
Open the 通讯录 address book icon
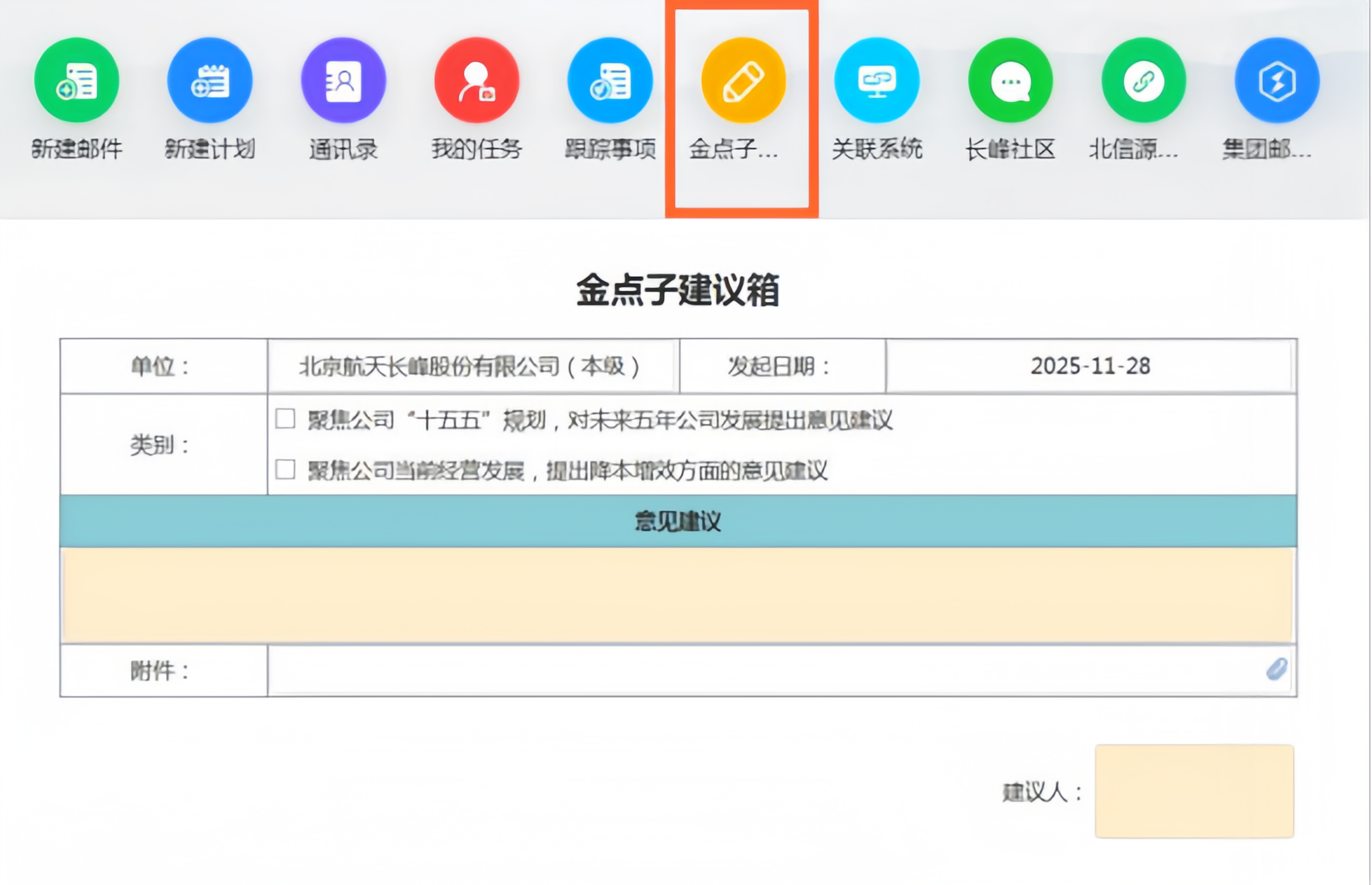click(343, 81)
